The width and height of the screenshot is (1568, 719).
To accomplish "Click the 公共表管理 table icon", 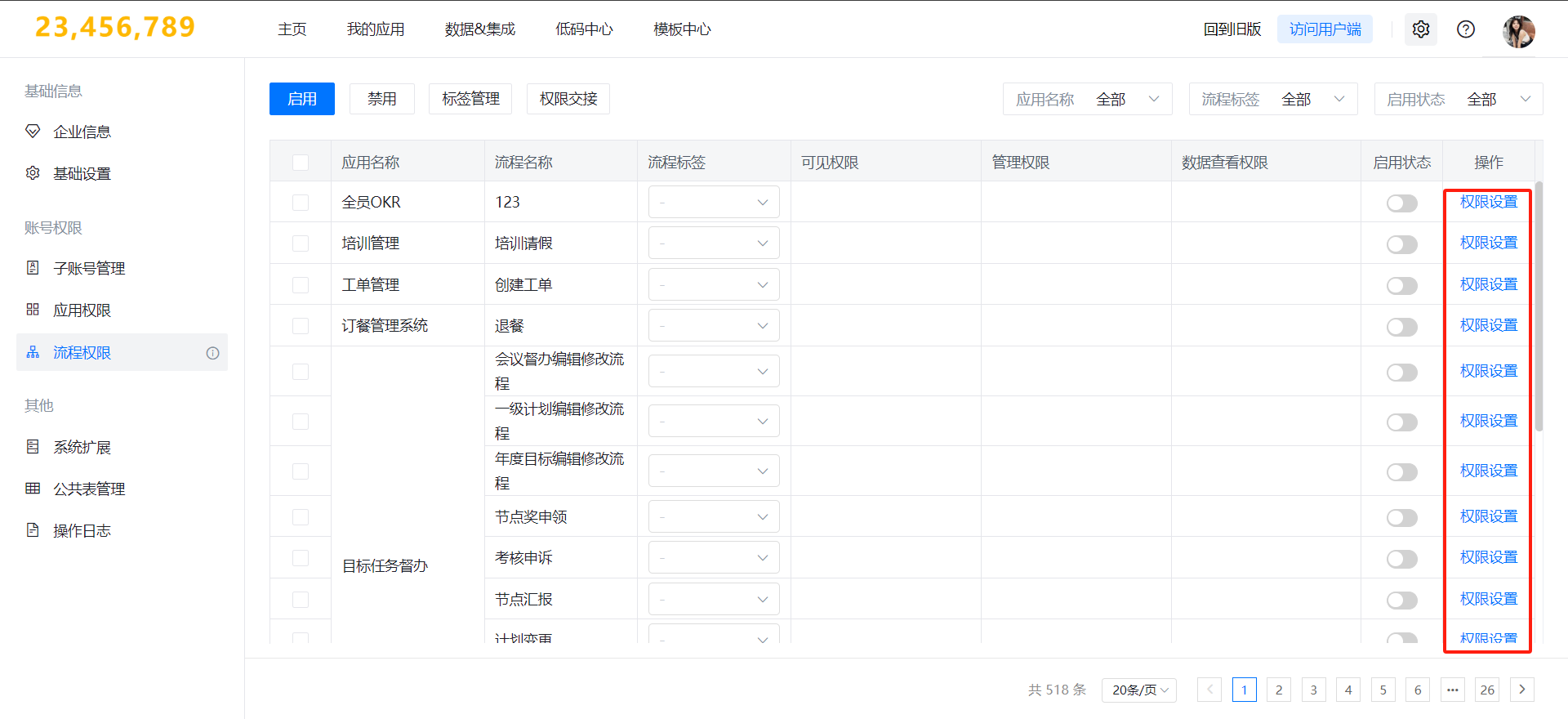I will click(x=33, y=489).
